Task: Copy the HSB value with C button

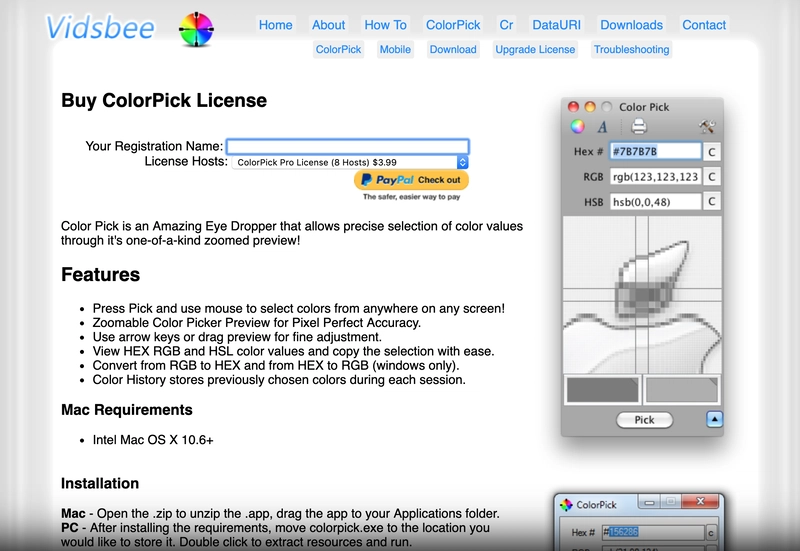Action: (712, 202)
